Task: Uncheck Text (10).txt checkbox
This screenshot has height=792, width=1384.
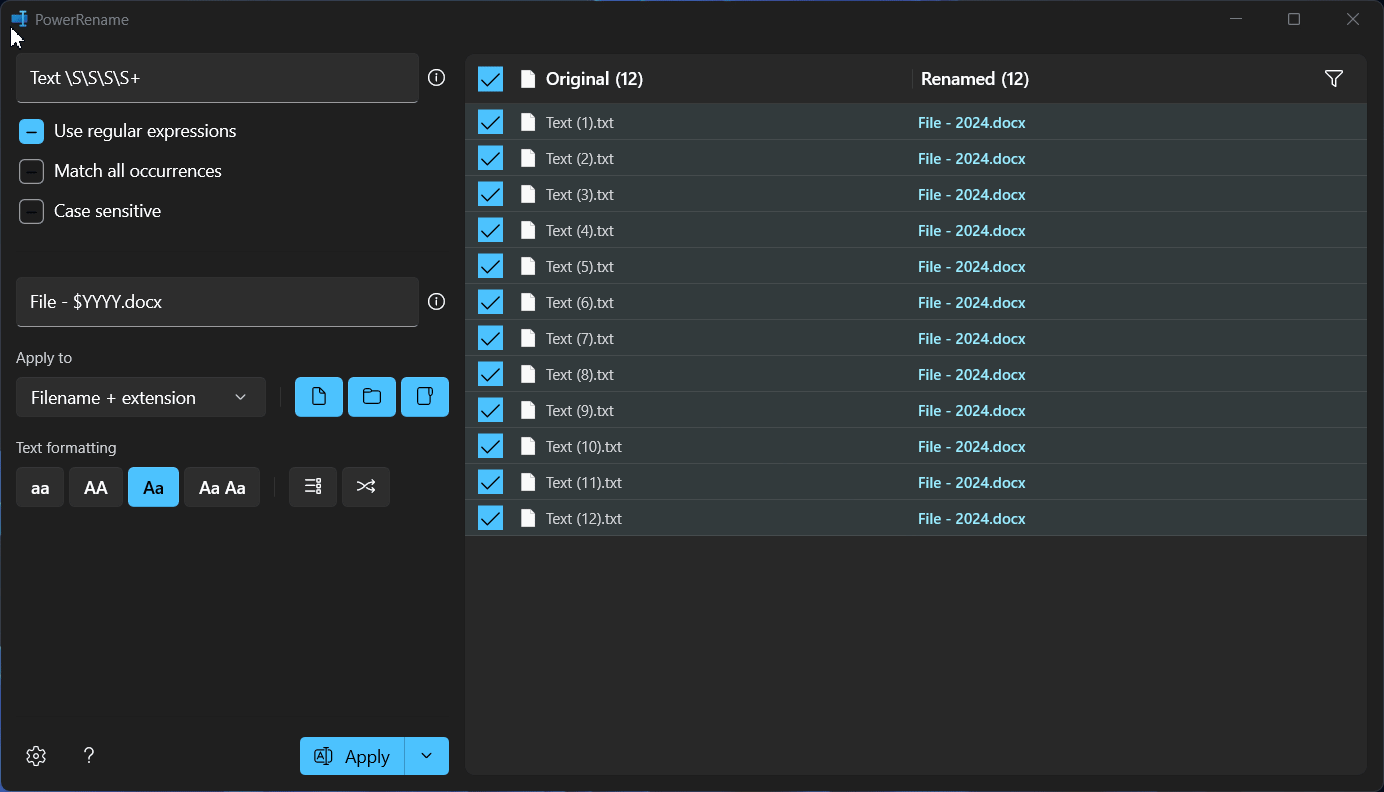Action: pos(490,446)
